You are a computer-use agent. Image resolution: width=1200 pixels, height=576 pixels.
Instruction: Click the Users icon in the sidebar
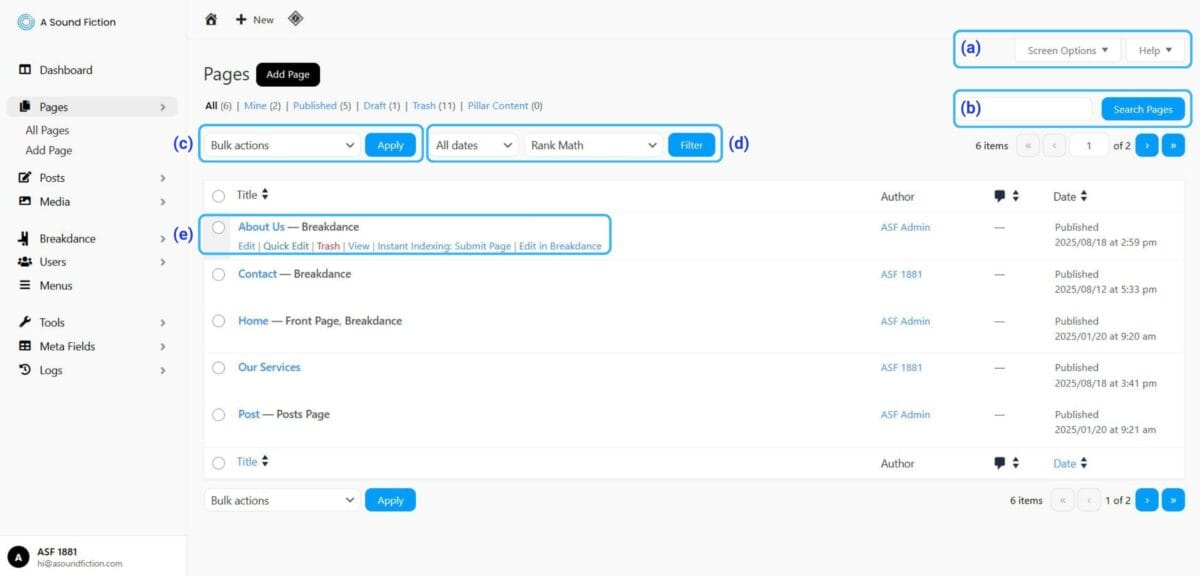[24, 262]
